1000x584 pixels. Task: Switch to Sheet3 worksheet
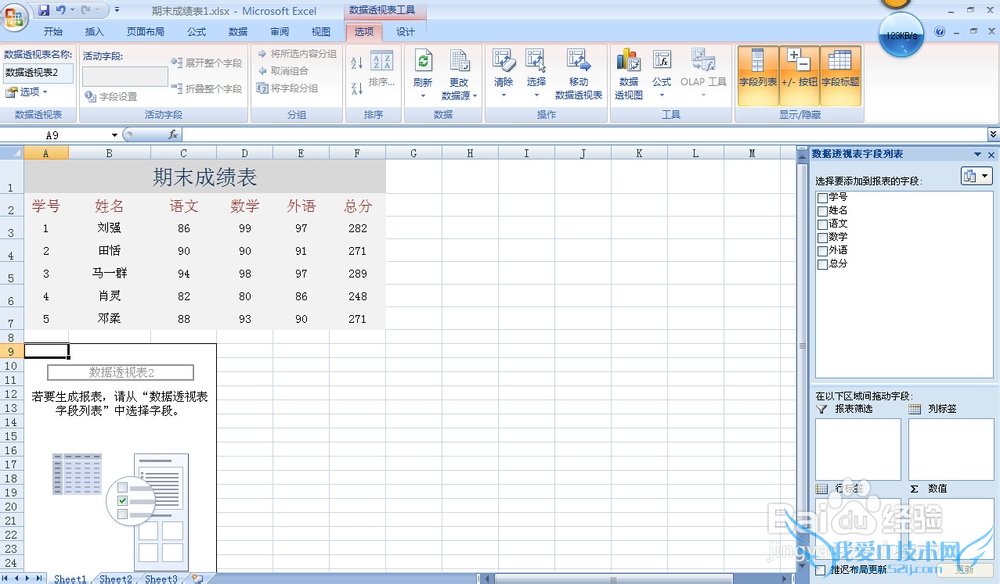click(161, 578)
